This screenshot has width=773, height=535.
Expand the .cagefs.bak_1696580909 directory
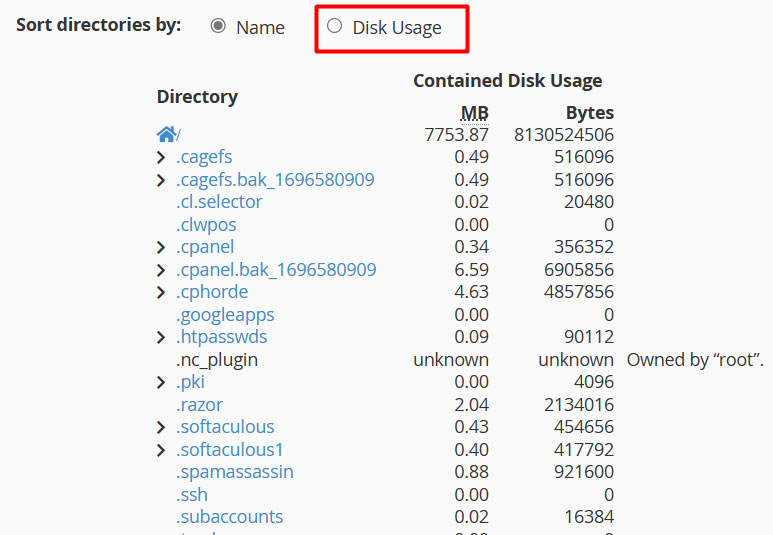coord(161,180)
